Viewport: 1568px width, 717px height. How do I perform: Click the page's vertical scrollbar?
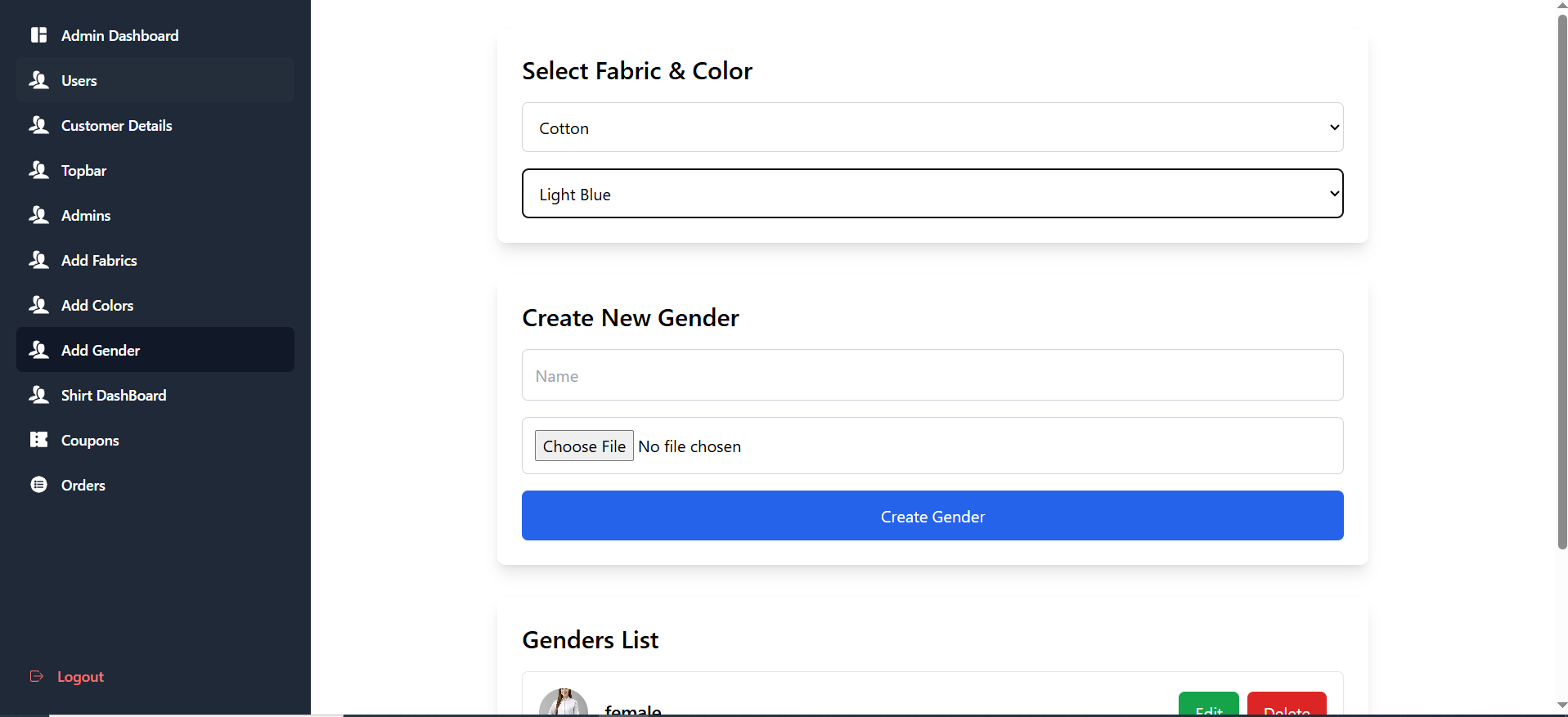[1561, 278]
